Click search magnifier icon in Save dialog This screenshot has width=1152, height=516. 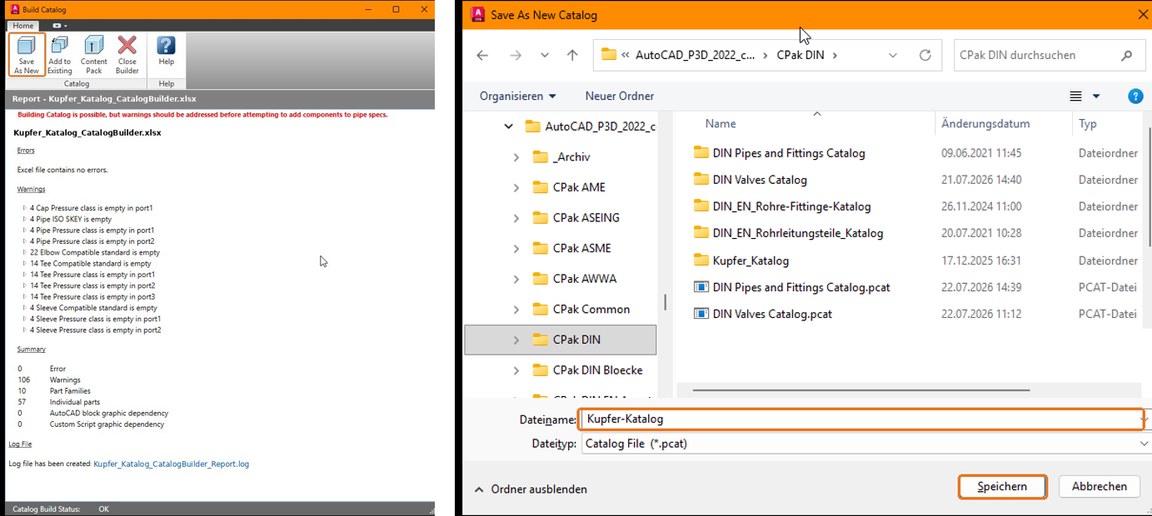(x=1127, y=55)
